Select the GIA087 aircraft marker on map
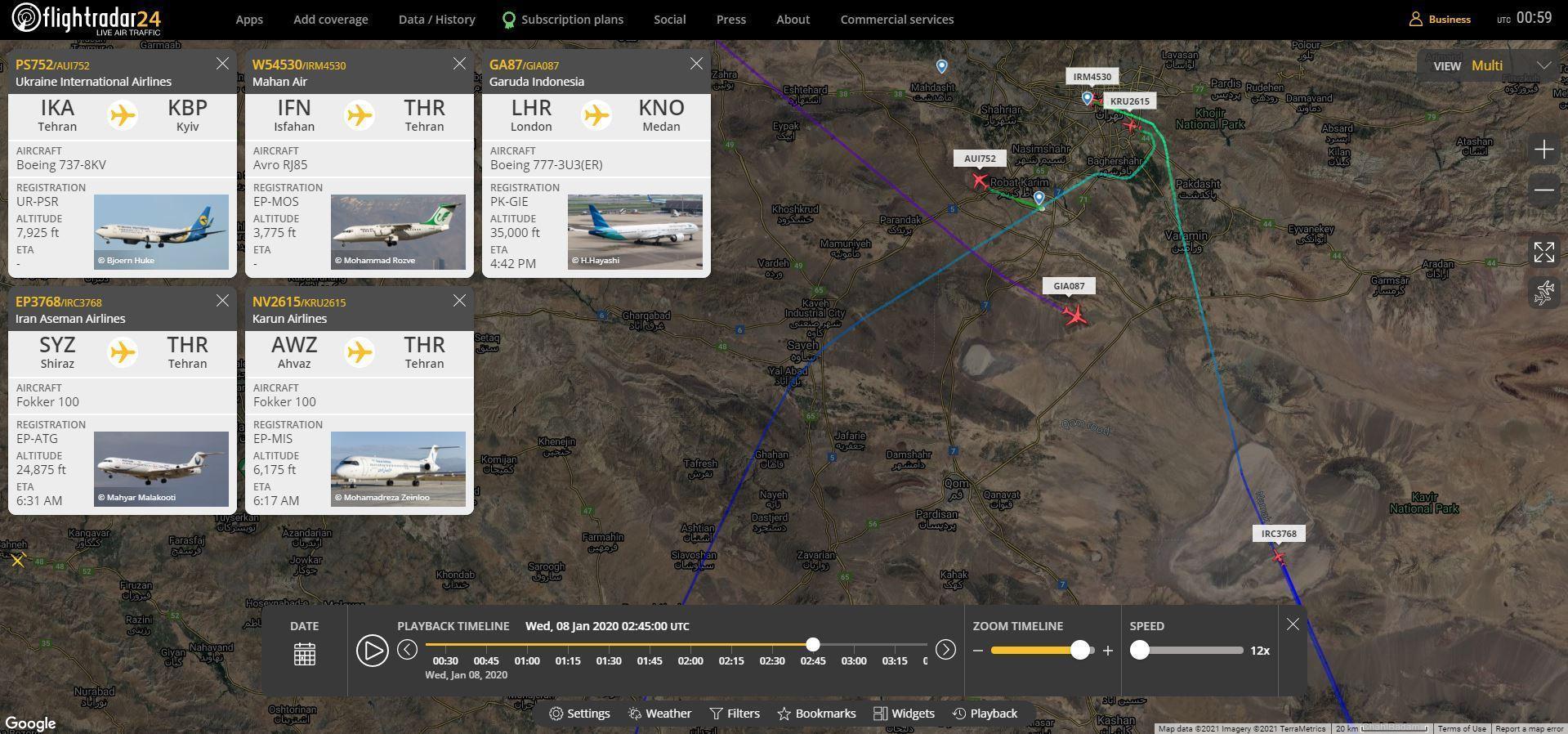 click(1076, 315)
